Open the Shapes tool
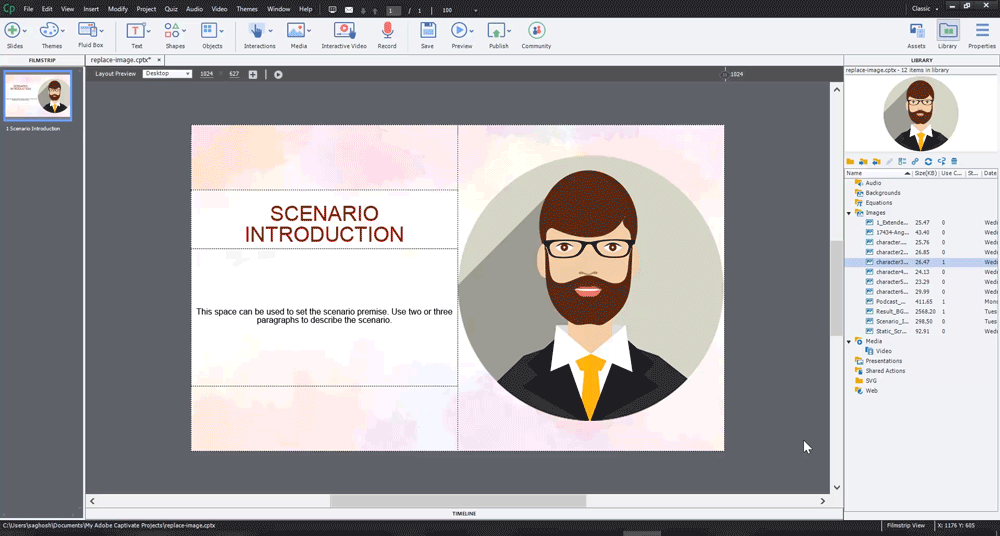 pos(172,31)
